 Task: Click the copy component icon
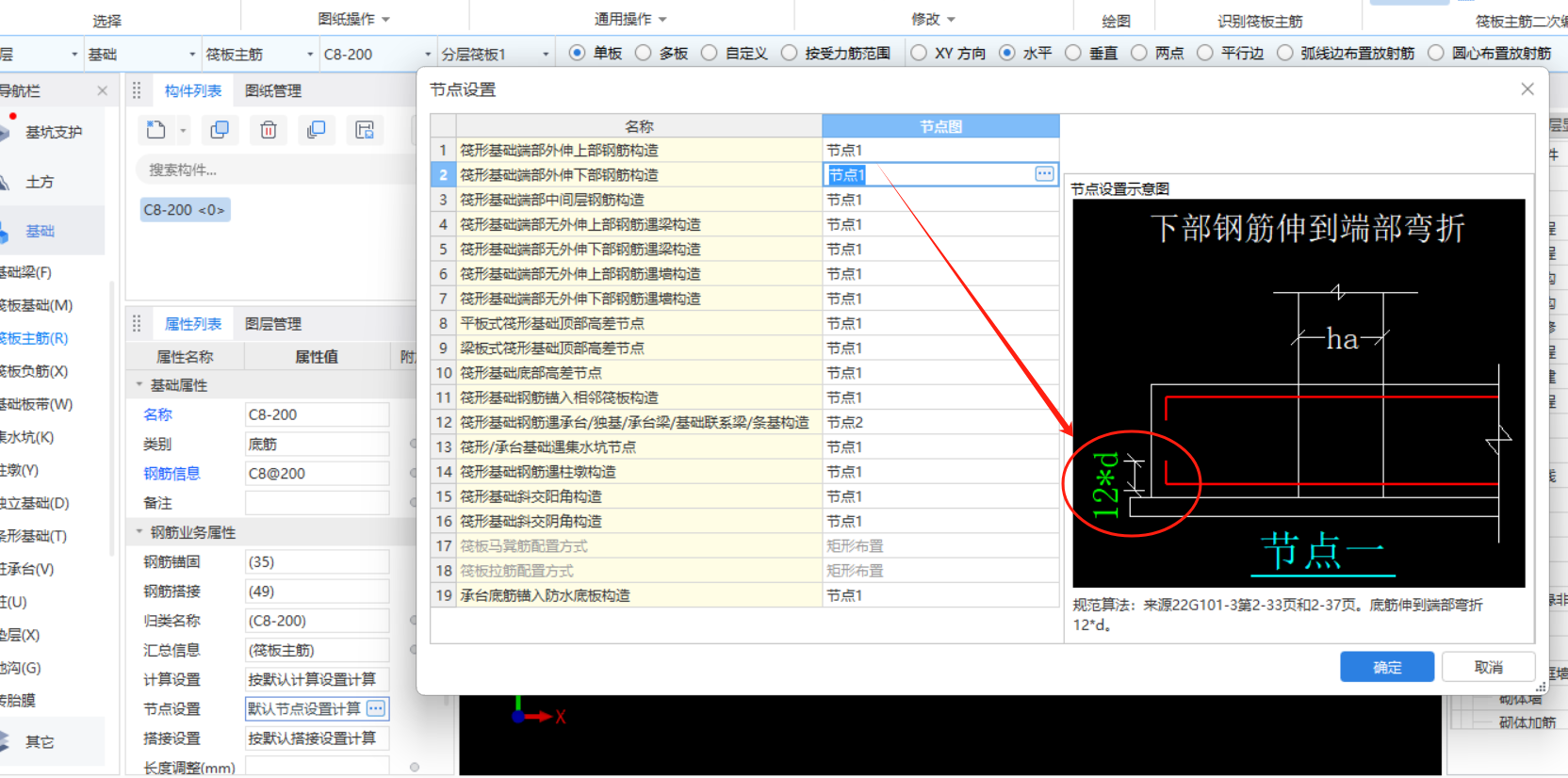coord(220,130)
